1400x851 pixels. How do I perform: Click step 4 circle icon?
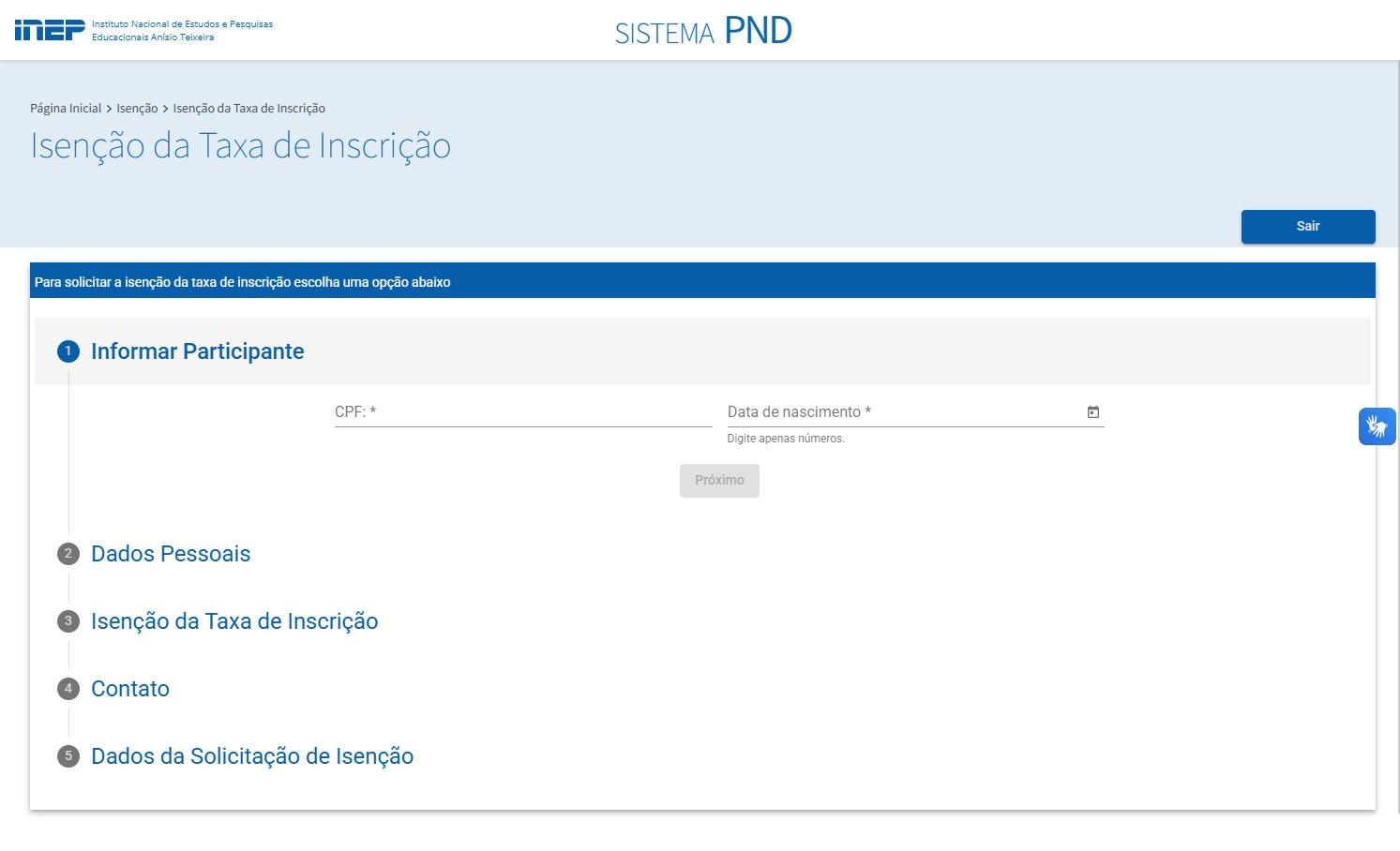(x=68, y=689)
